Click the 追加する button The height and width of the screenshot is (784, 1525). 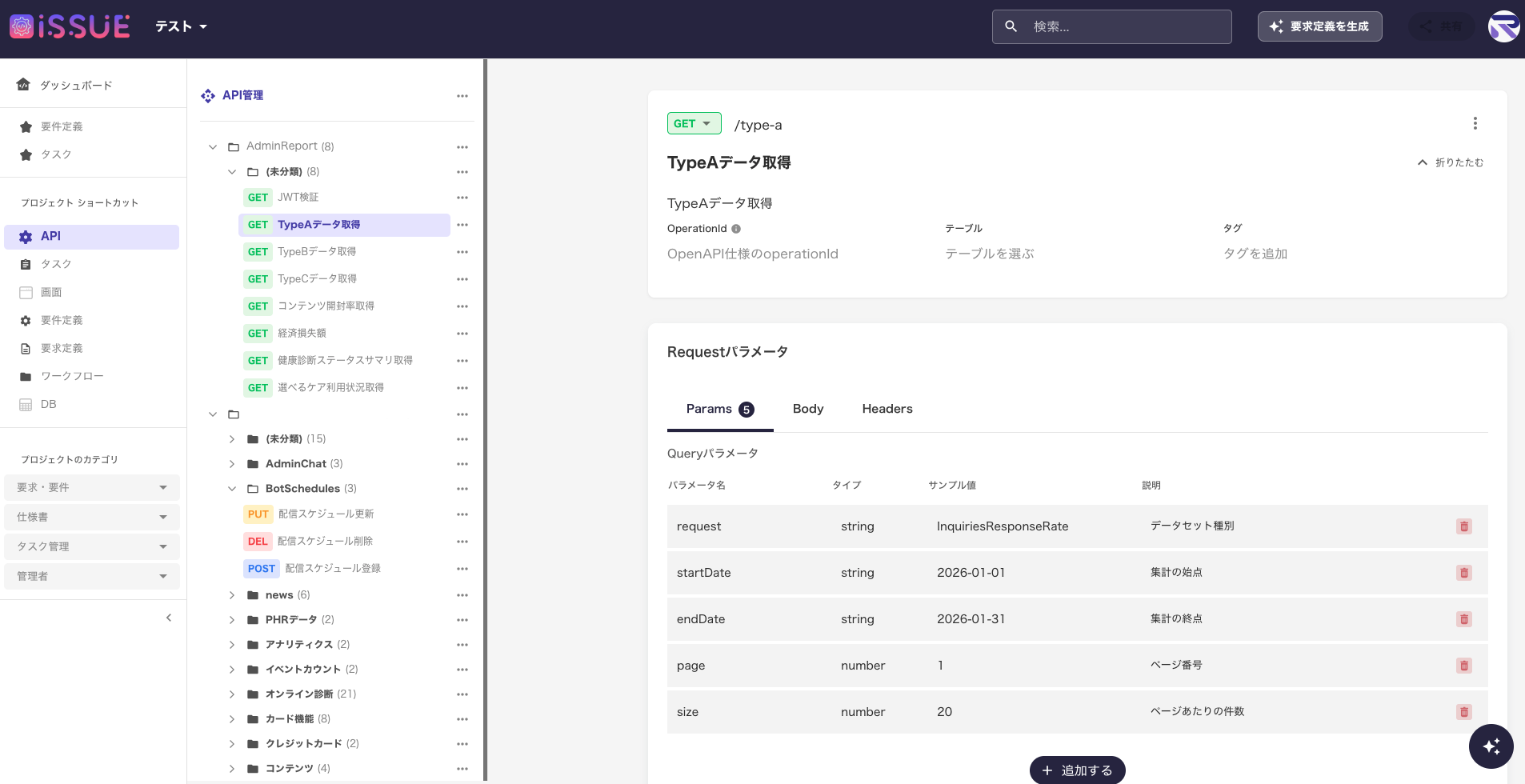[1077, 770]
